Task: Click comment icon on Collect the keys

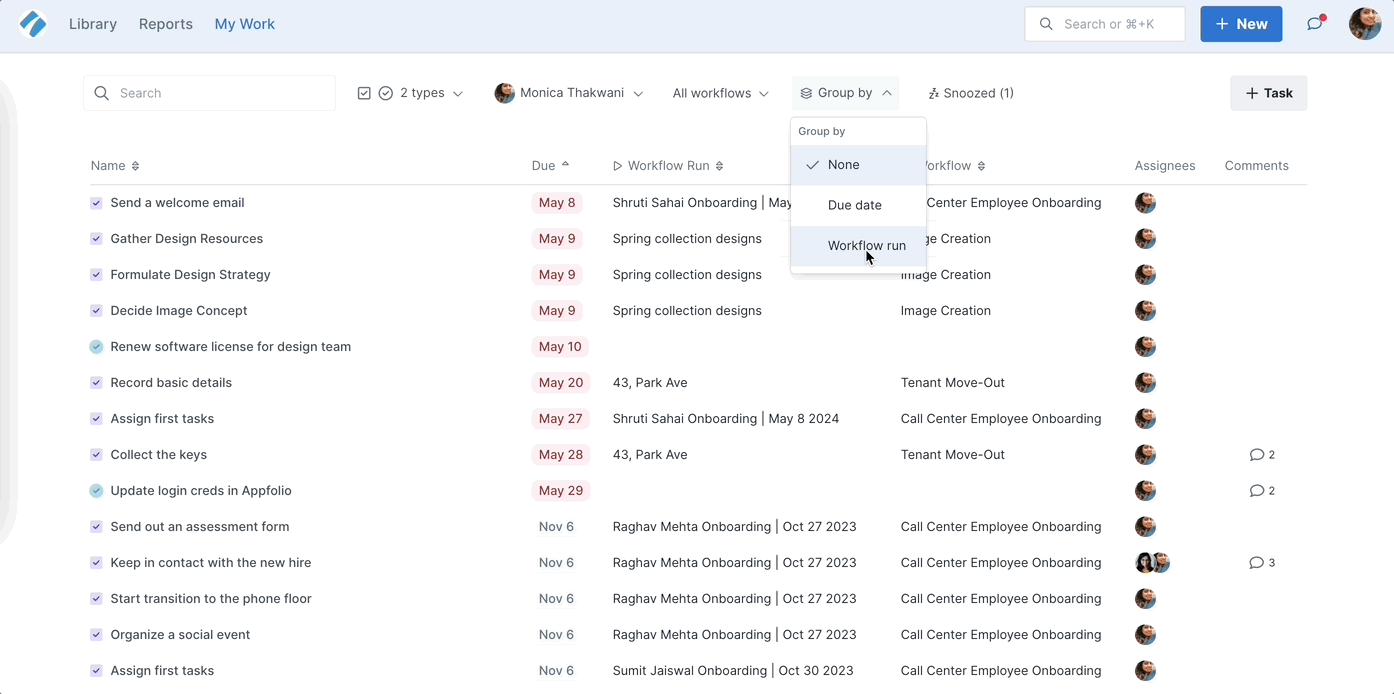Action: click(x=1257, y=455)
